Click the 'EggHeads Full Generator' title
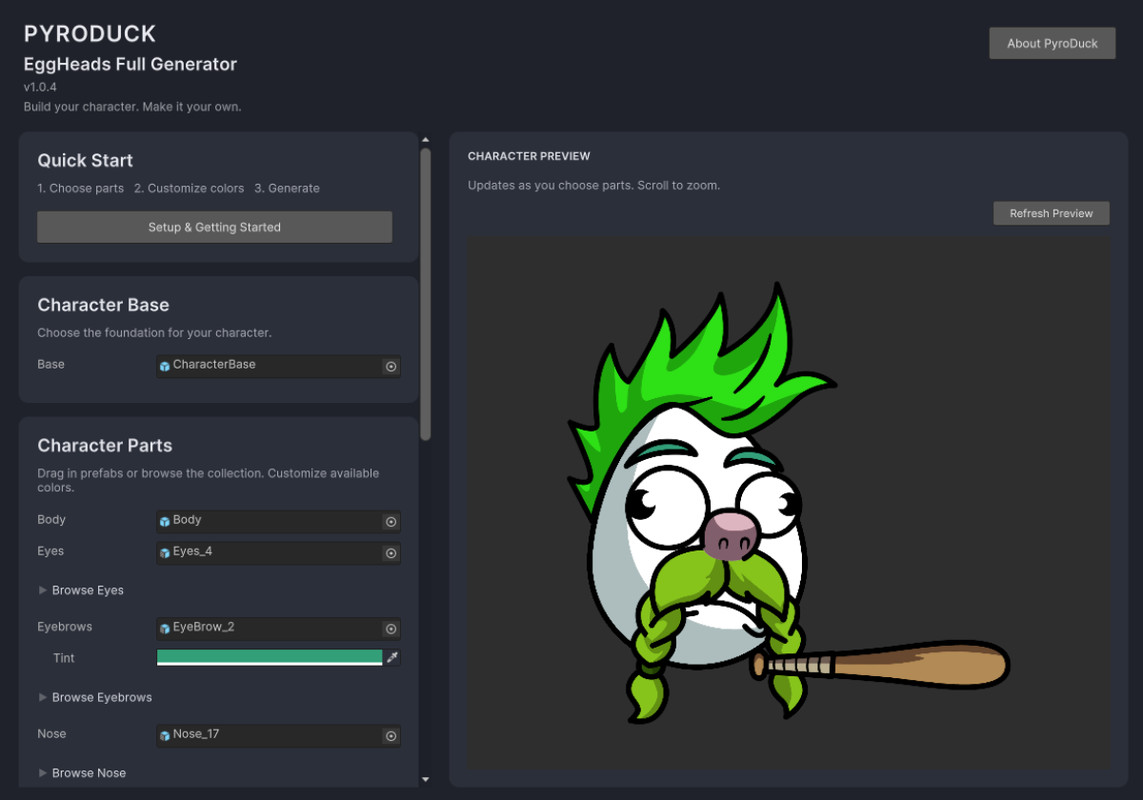1143x800 pixels. 130,64
